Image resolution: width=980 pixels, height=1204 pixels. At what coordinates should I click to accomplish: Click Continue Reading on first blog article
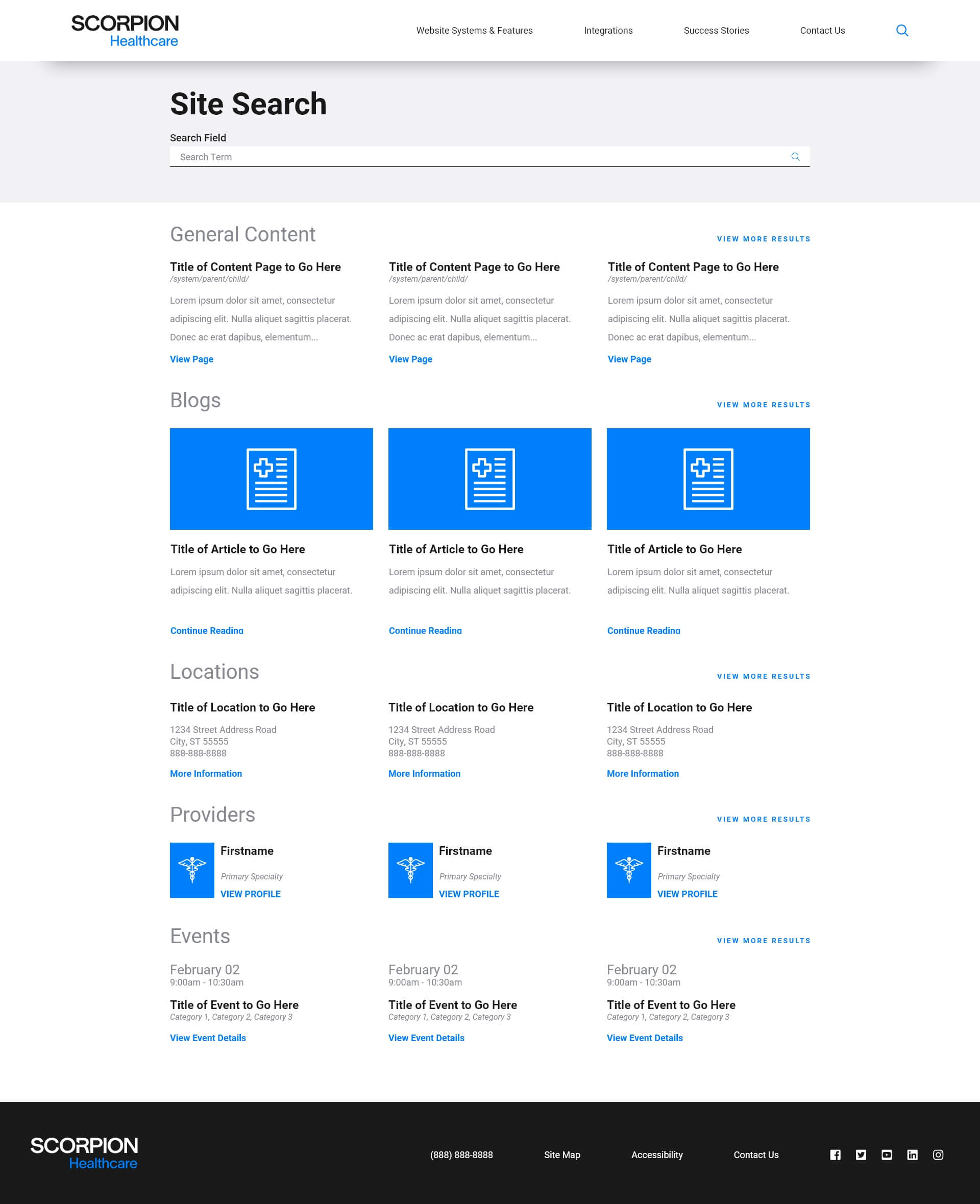point(206,630)
